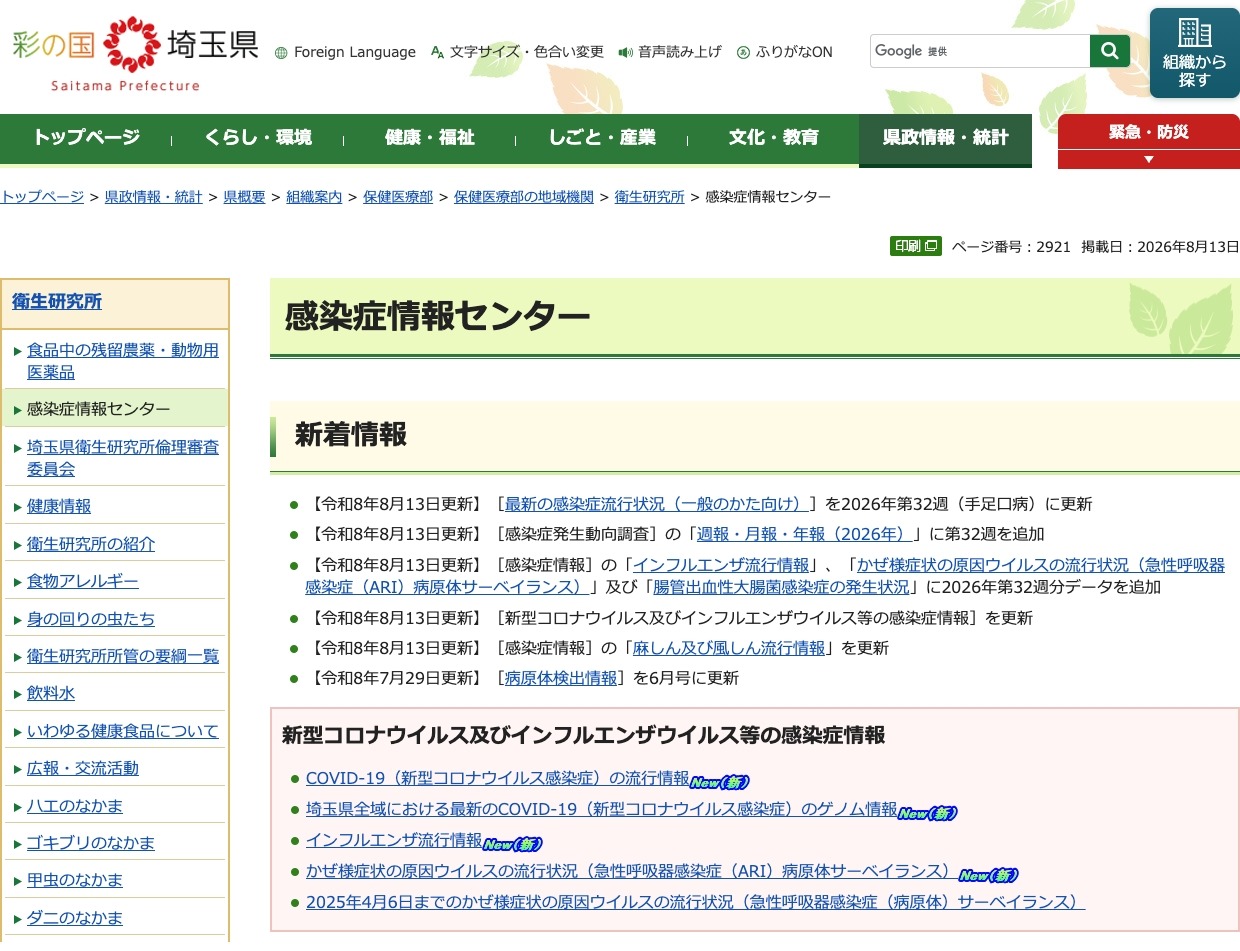Viewport: 1240px width, 951px height.
Task: Open the 病原体検出情報 link
Action: click(x=561, y=678)
